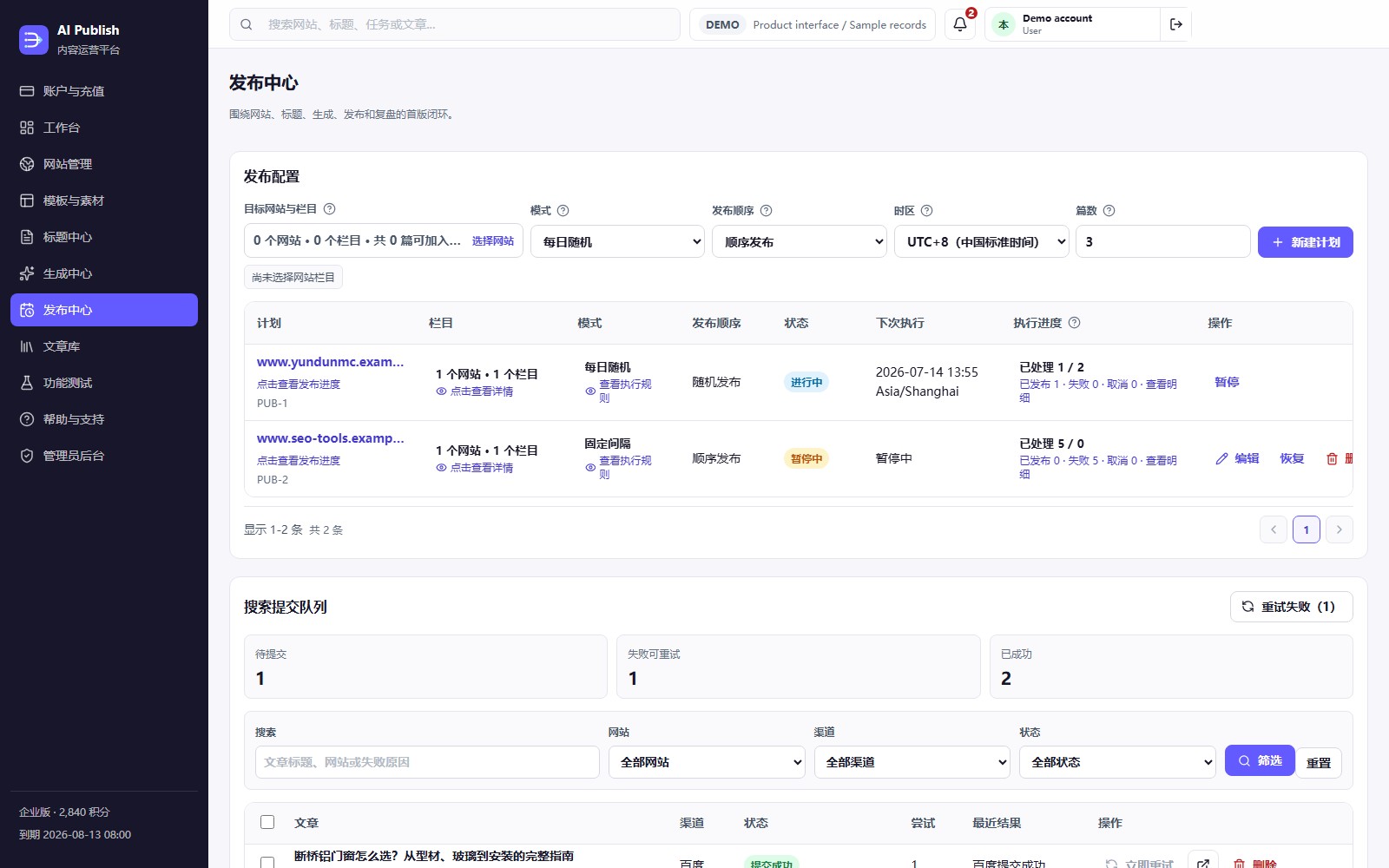Focus the top search box for sites and articles
Screen dimensions: 1389x868
click(x=455, y=24)
